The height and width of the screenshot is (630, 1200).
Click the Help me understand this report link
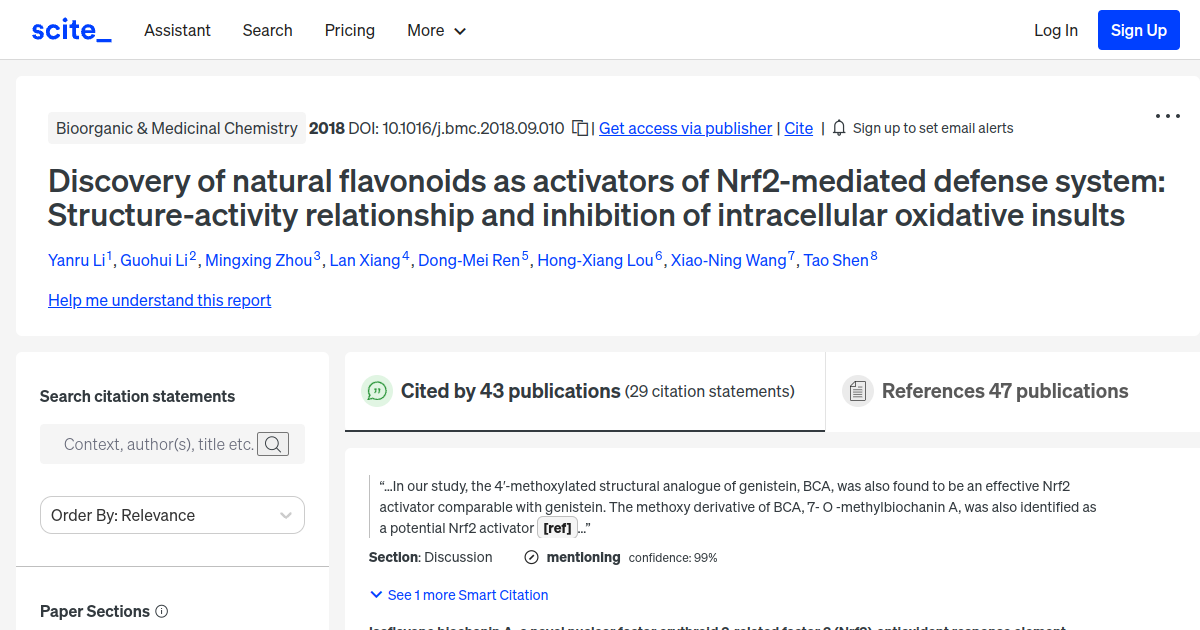[x=159, y=300]
